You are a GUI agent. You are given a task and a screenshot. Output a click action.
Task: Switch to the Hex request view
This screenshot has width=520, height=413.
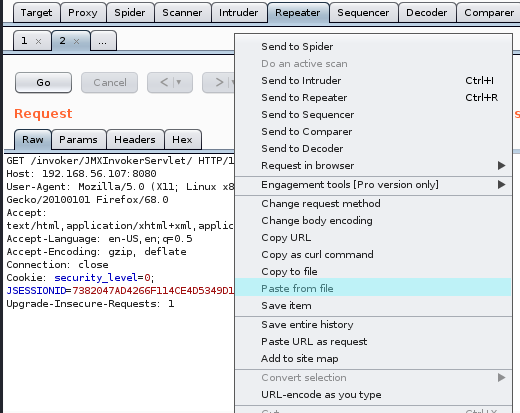(182, 139)
